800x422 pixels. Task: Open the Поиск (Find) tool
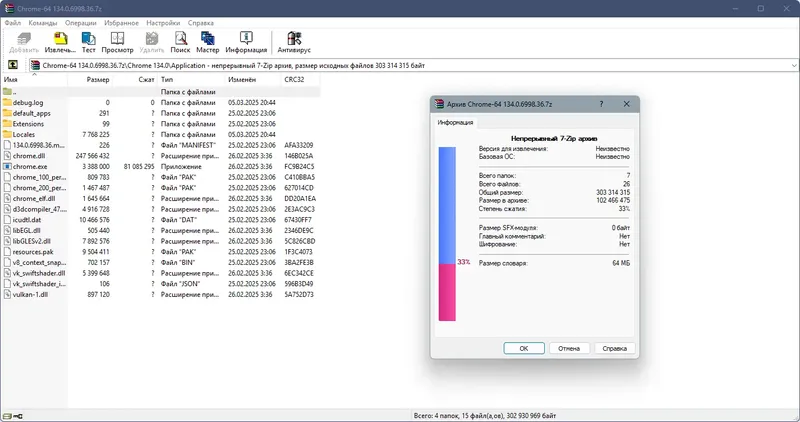[x=180, y=42]
